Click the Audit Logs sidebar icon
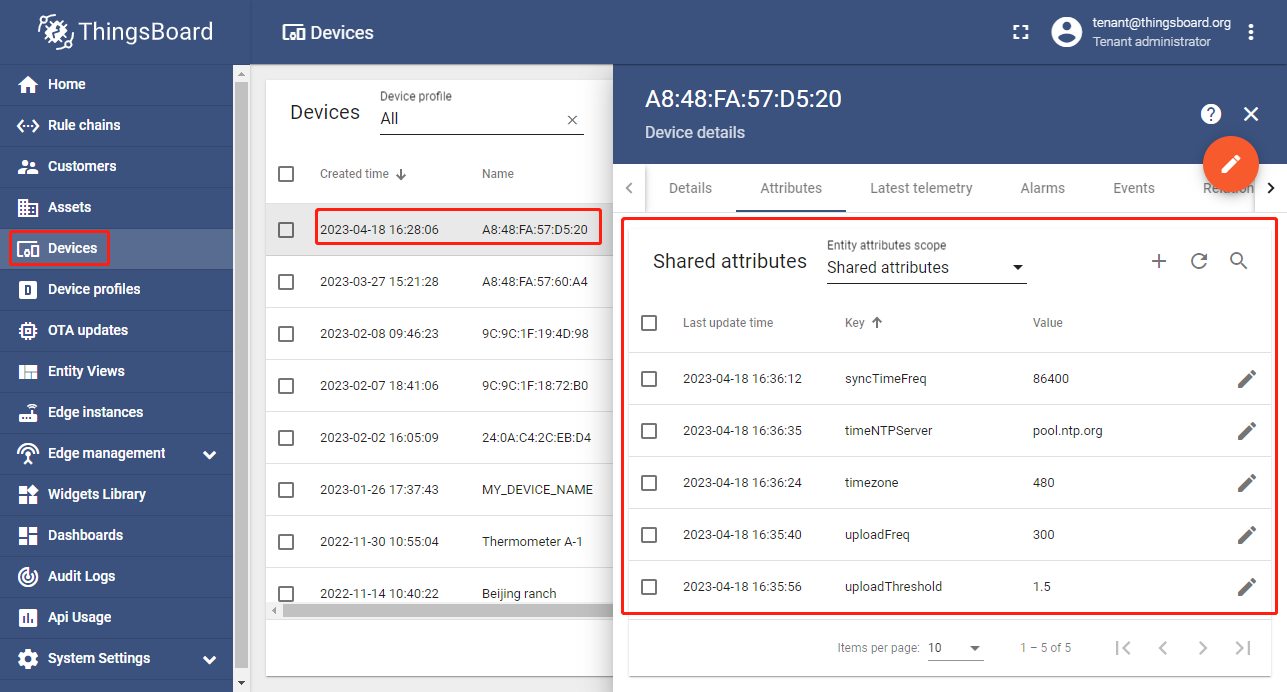Image resolution: width=1287 pixels, height=692 pixels. 28,576
